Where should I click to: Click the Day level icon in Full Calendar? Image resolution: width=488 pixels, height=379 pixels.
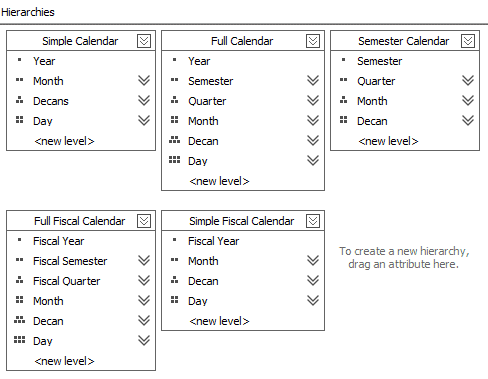coord(174,160)
